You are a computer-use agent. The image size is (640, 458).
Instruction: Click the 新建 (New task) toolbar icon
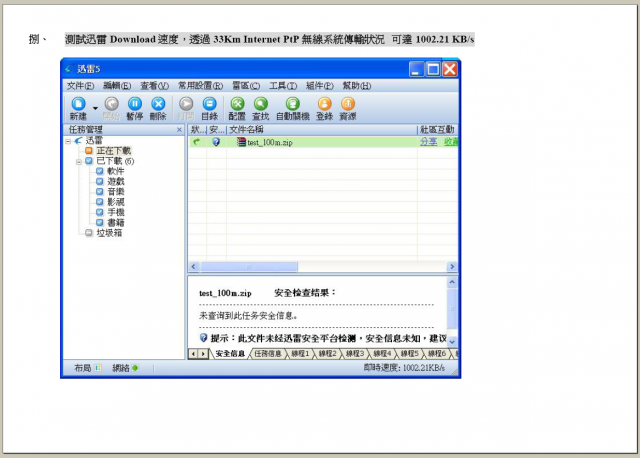click(78, 109)
